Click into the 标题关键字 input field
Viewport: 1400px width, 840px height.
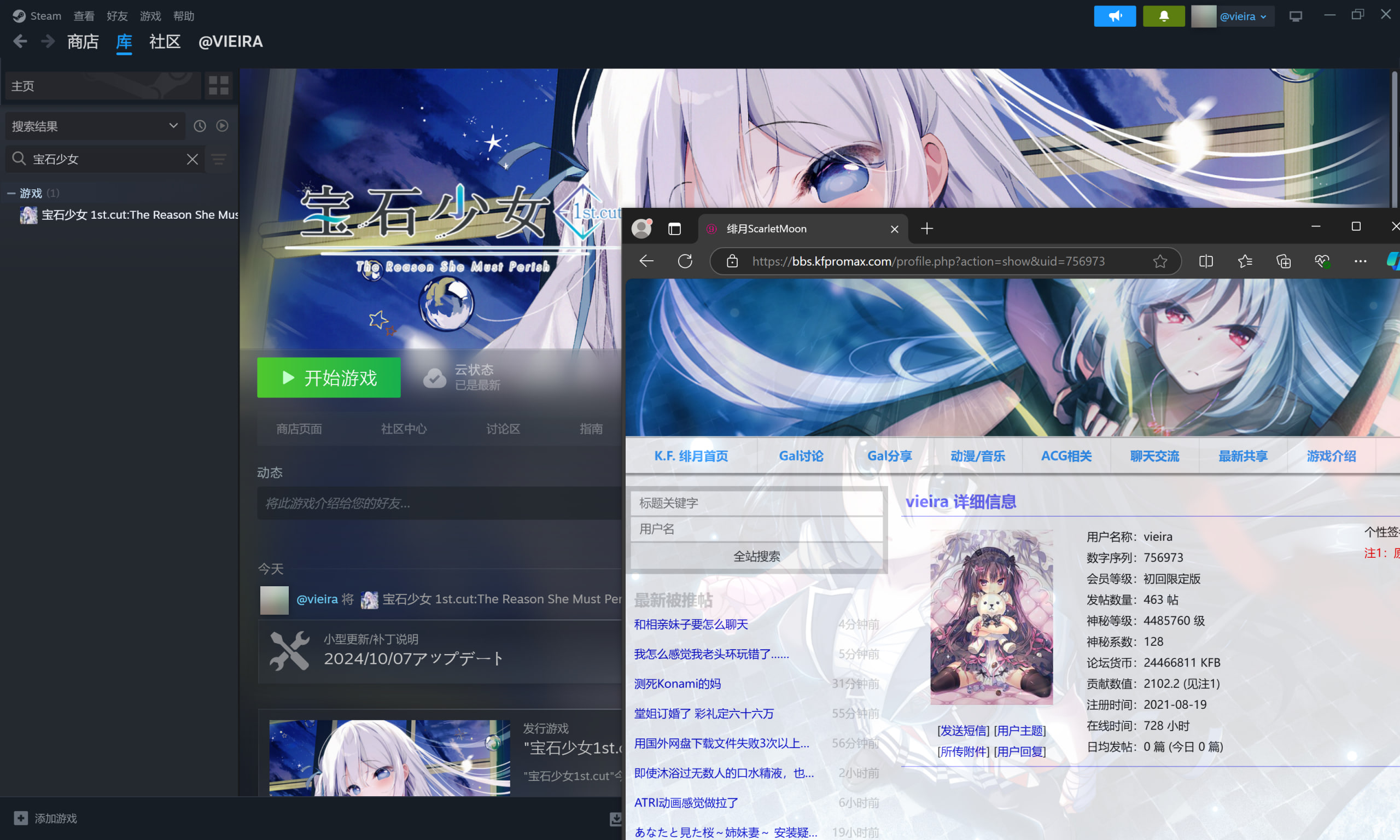[x=756, y=503]
